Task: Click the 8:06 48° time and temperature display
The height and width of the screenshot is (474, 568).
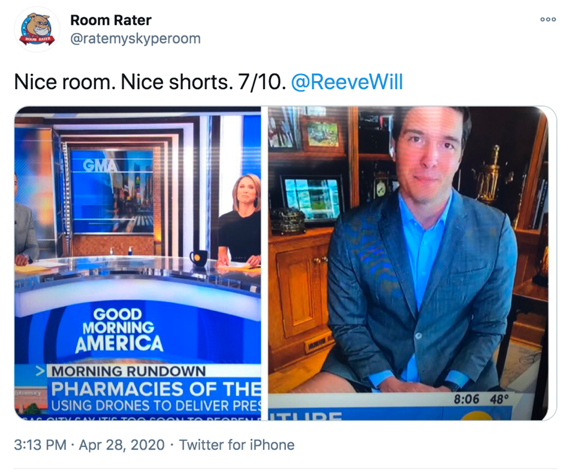Action: pos(481,399)
